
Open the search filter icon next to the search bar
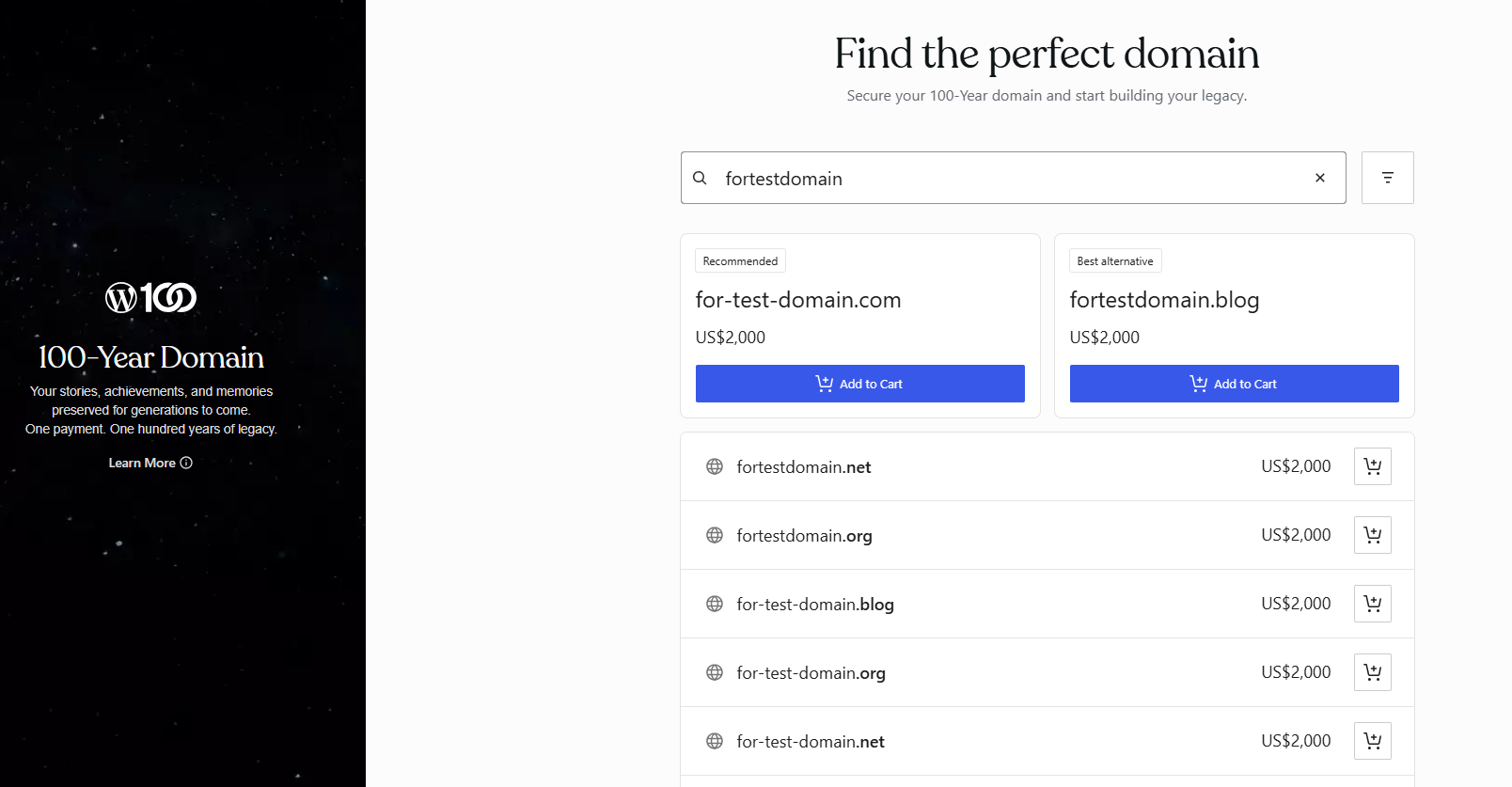[x=1387, y=177]
